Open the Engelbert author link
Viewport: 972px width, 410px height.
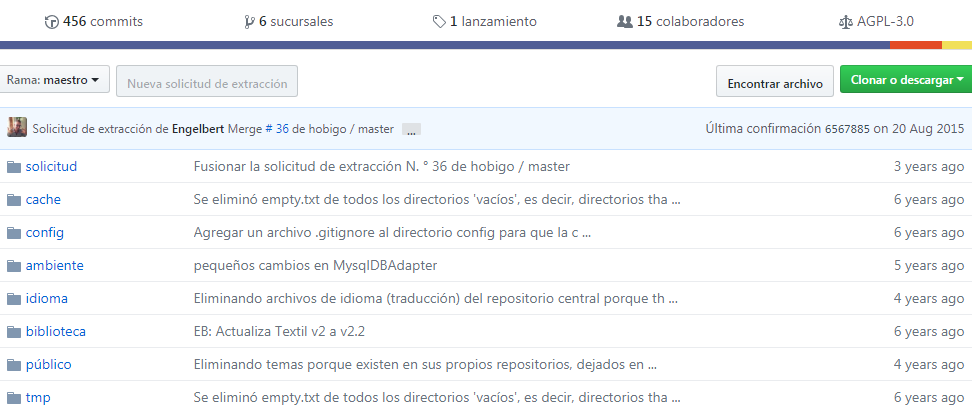click(198, 129)
